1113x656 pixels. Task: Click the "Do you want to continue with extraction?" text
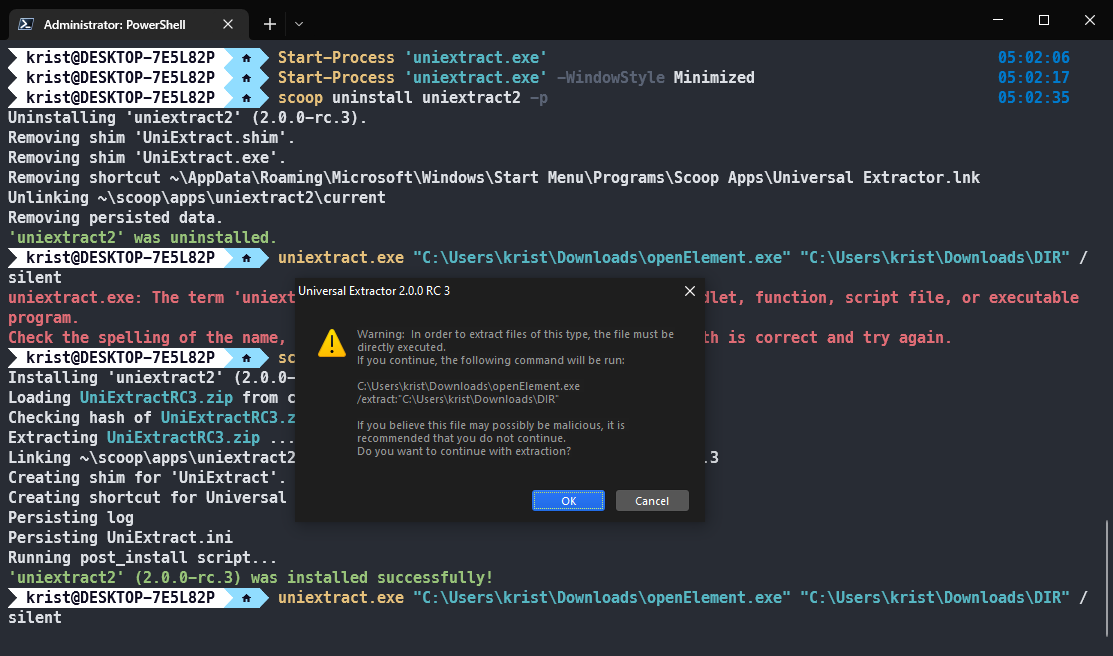pyautogui.click(x=464, y=451)
